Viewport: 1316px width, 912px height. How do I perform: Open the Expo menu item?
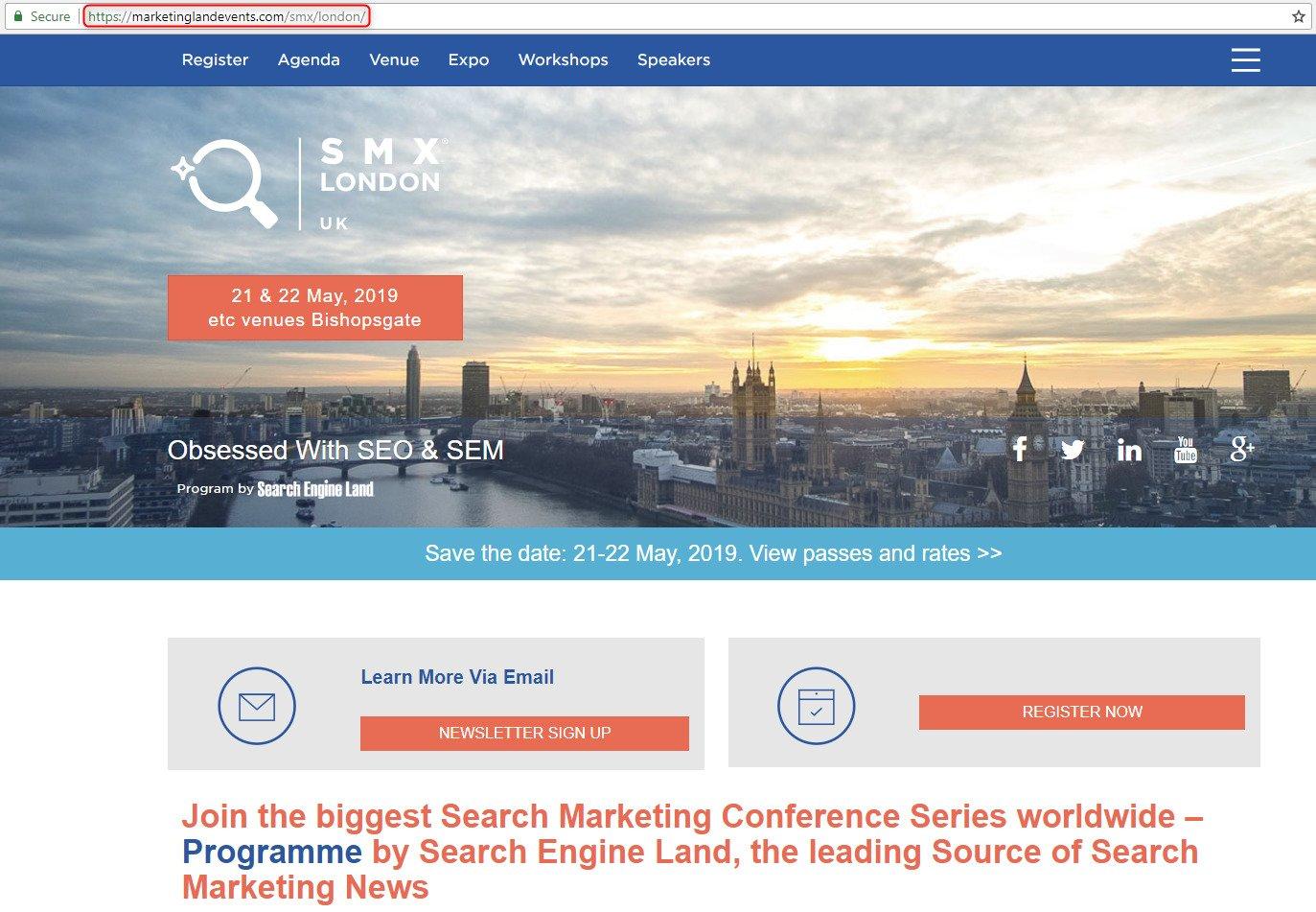point(469,59)
